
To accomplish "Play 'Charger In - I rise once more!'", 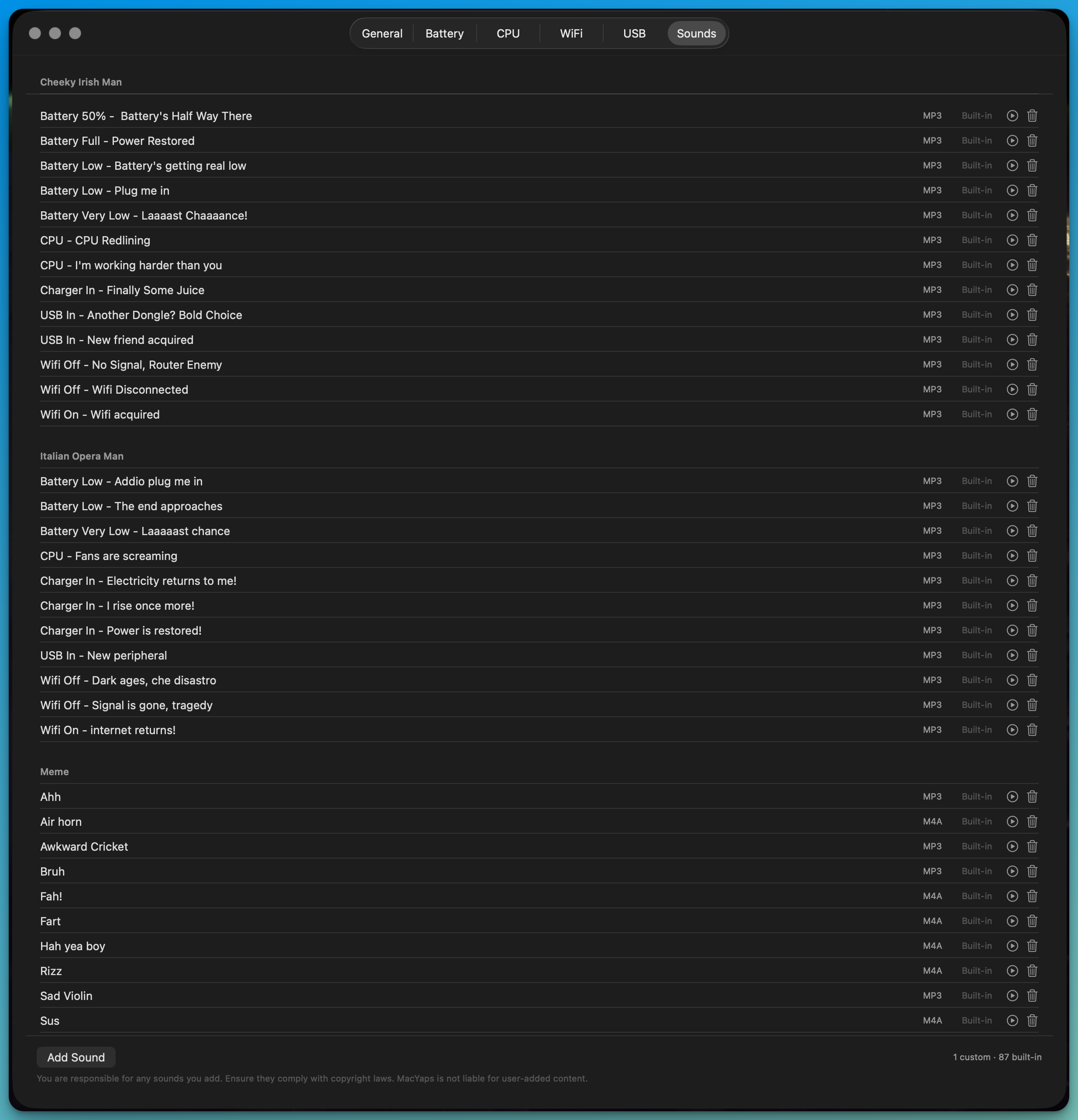I will click(x=1012, y=605).
